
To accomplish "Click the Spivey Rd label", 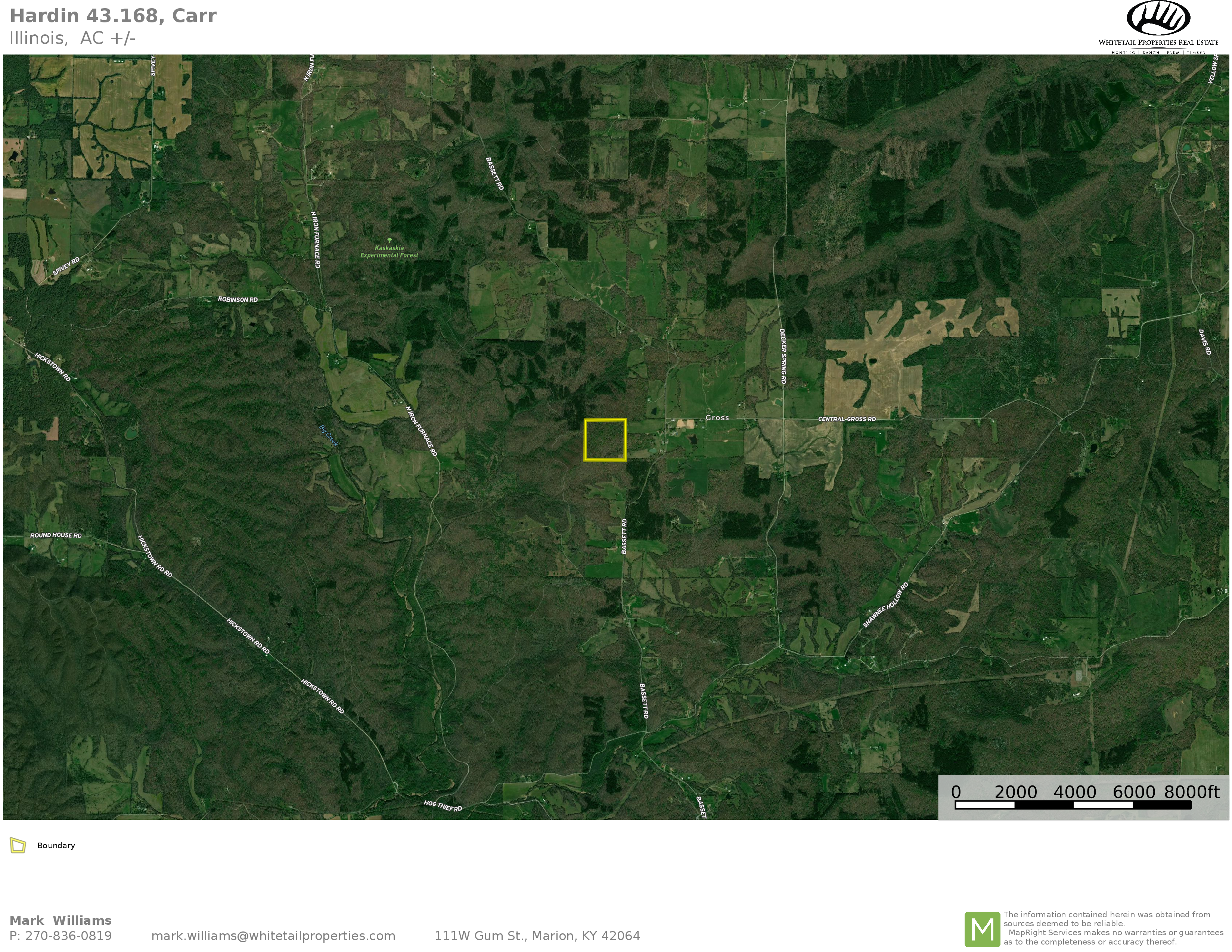I will [66, 266].
